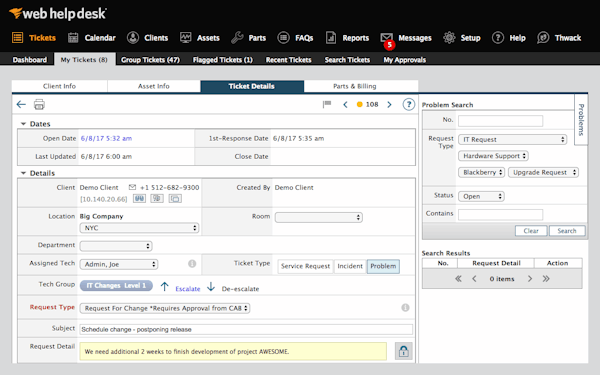Click the lock icon beside Request Detail
The width and height of the screenshot is (600, 375).
[404, 351]
